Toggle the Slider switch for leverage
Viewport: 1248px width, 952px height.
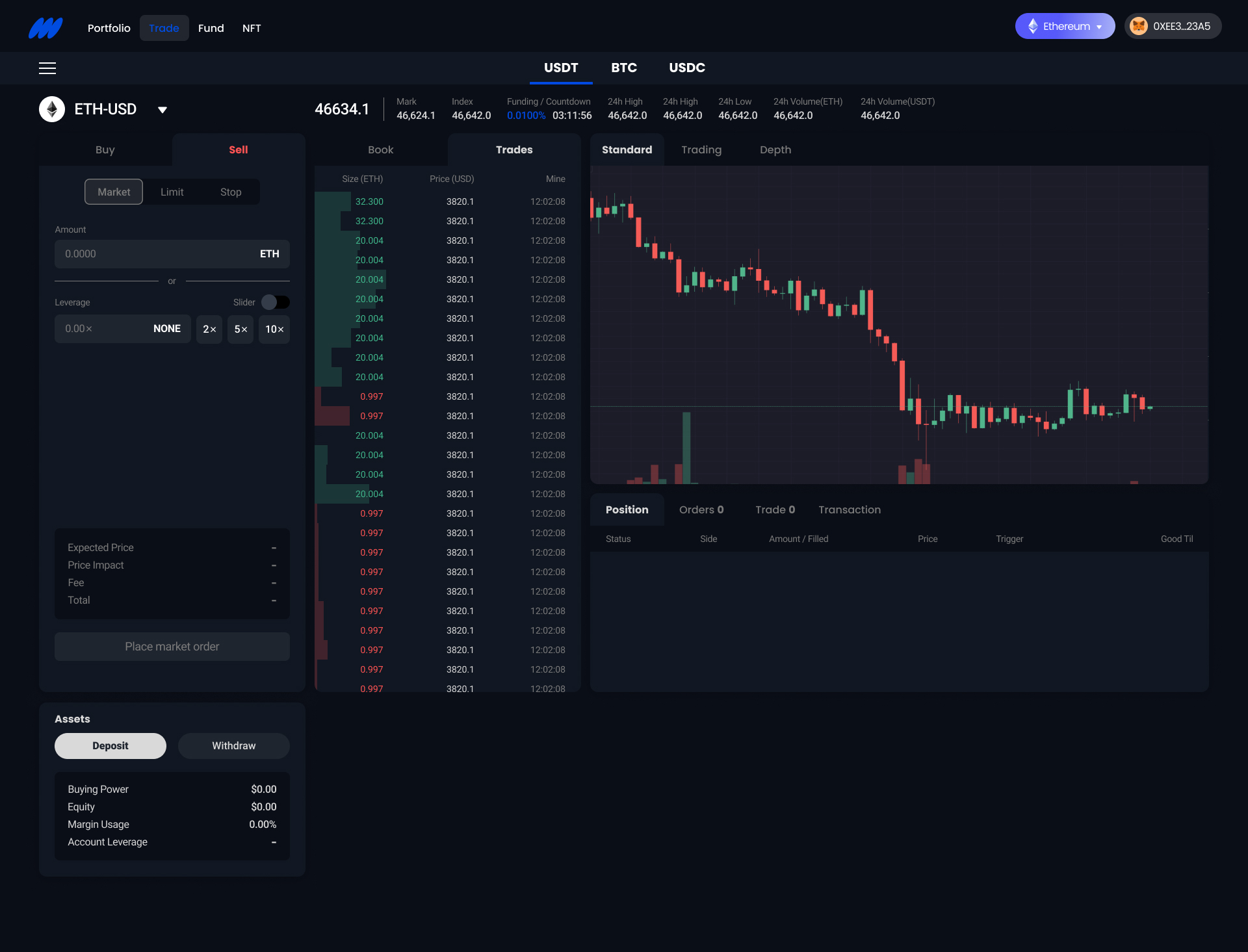tap(275, 302)
